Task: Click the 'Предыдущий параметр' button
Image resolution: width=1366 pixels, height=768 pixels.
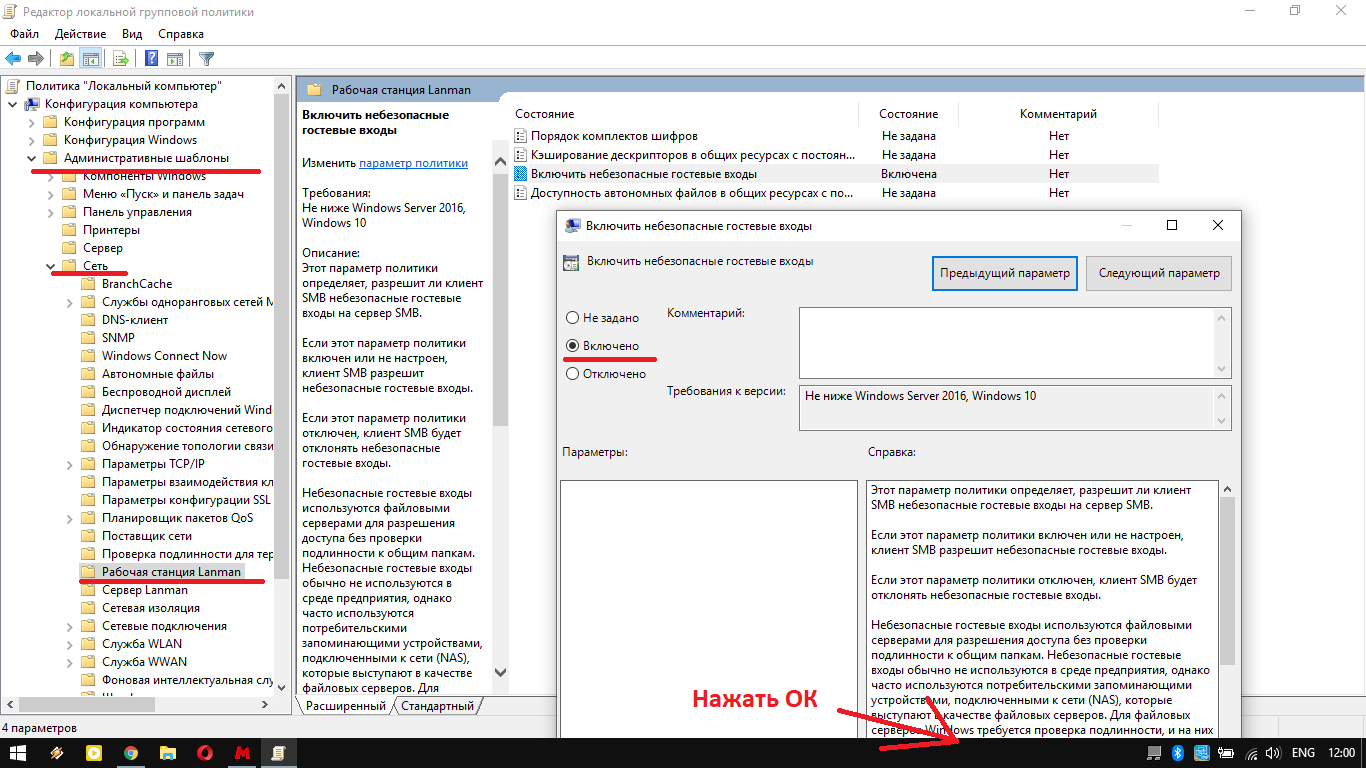Action: point(1004,273)
